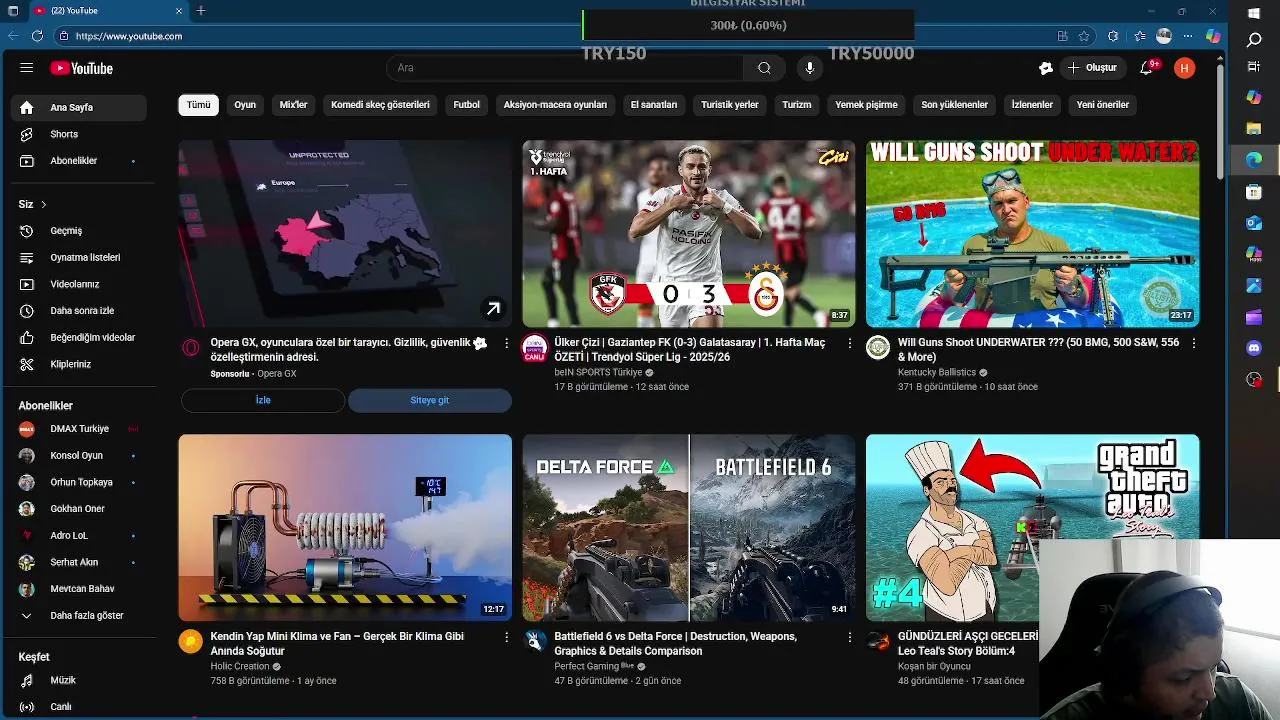This screenshot has height=720, width=1280.
Task: Open Microsoft Store from the taskbar
Action: point(1254,191)
